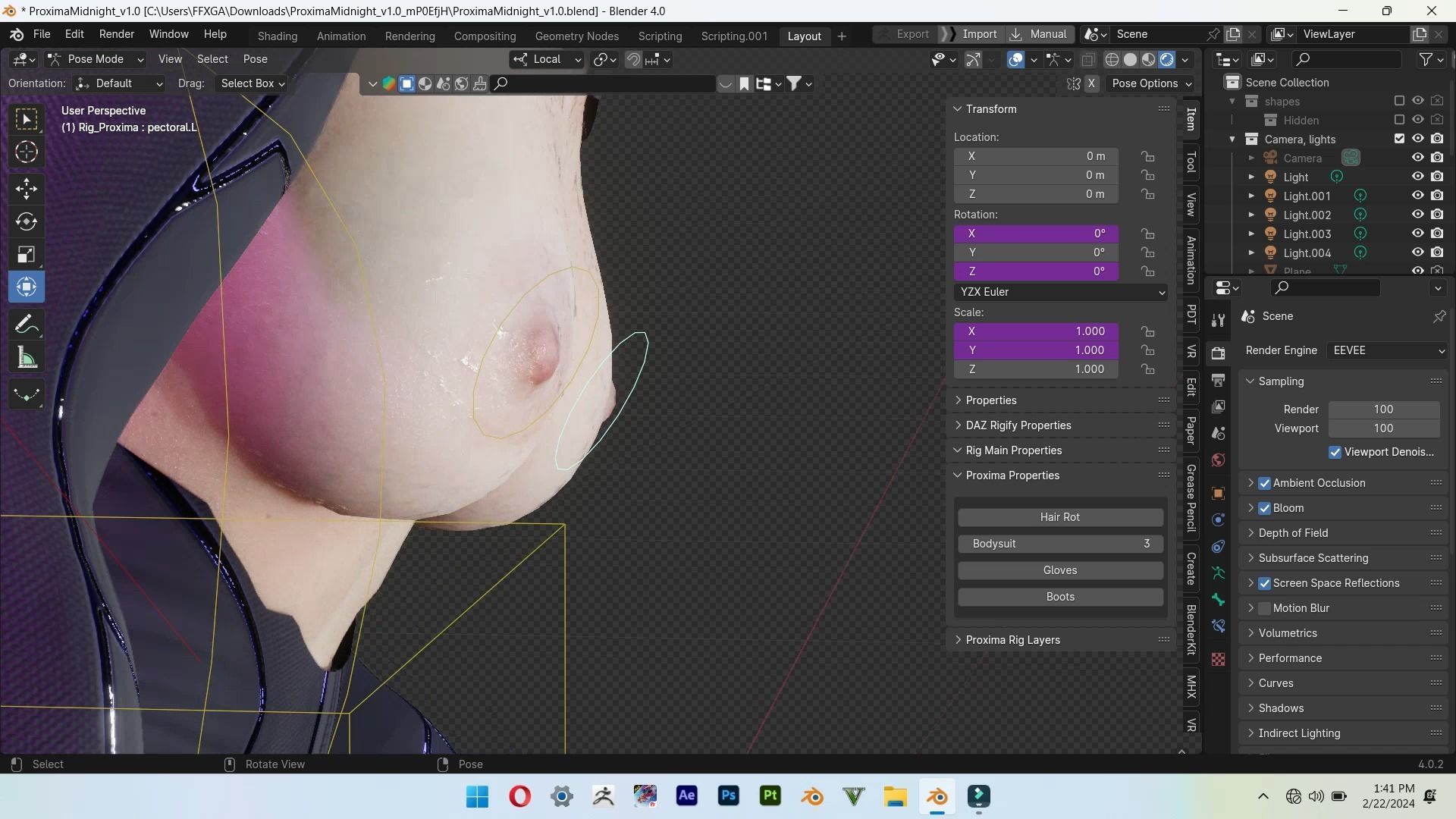Open the Render menu

(116, 34)
